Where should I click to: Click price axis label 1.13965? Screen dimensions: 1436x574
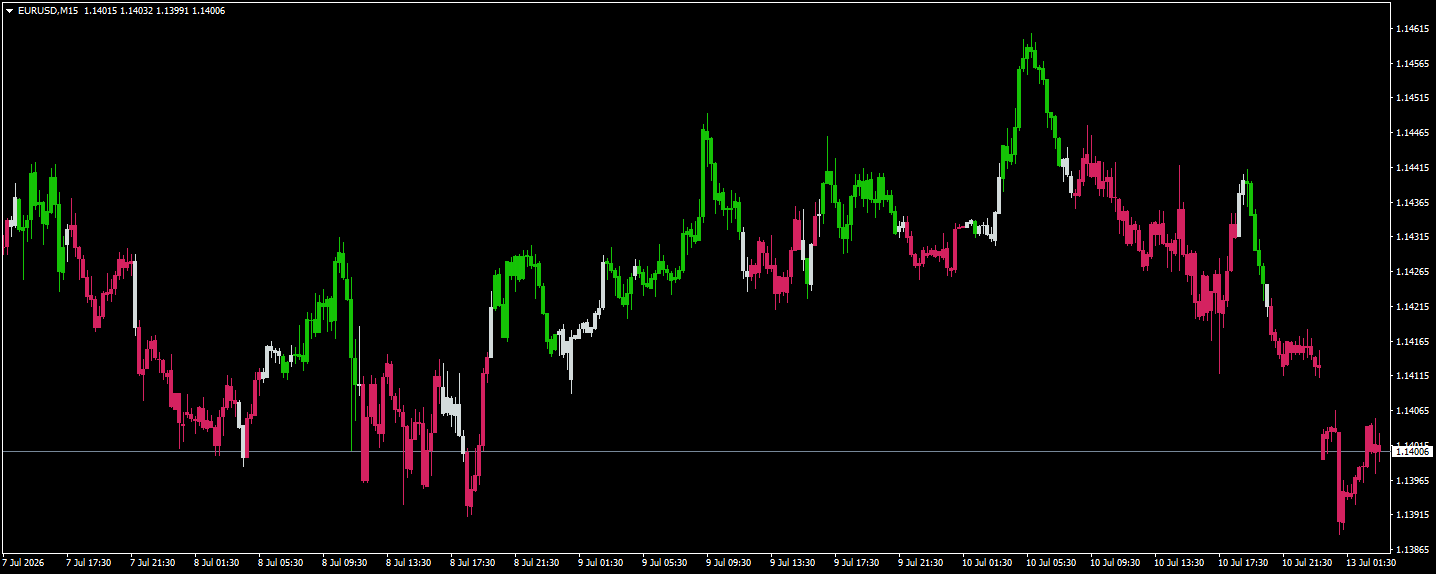click(x=1411, y=481)
